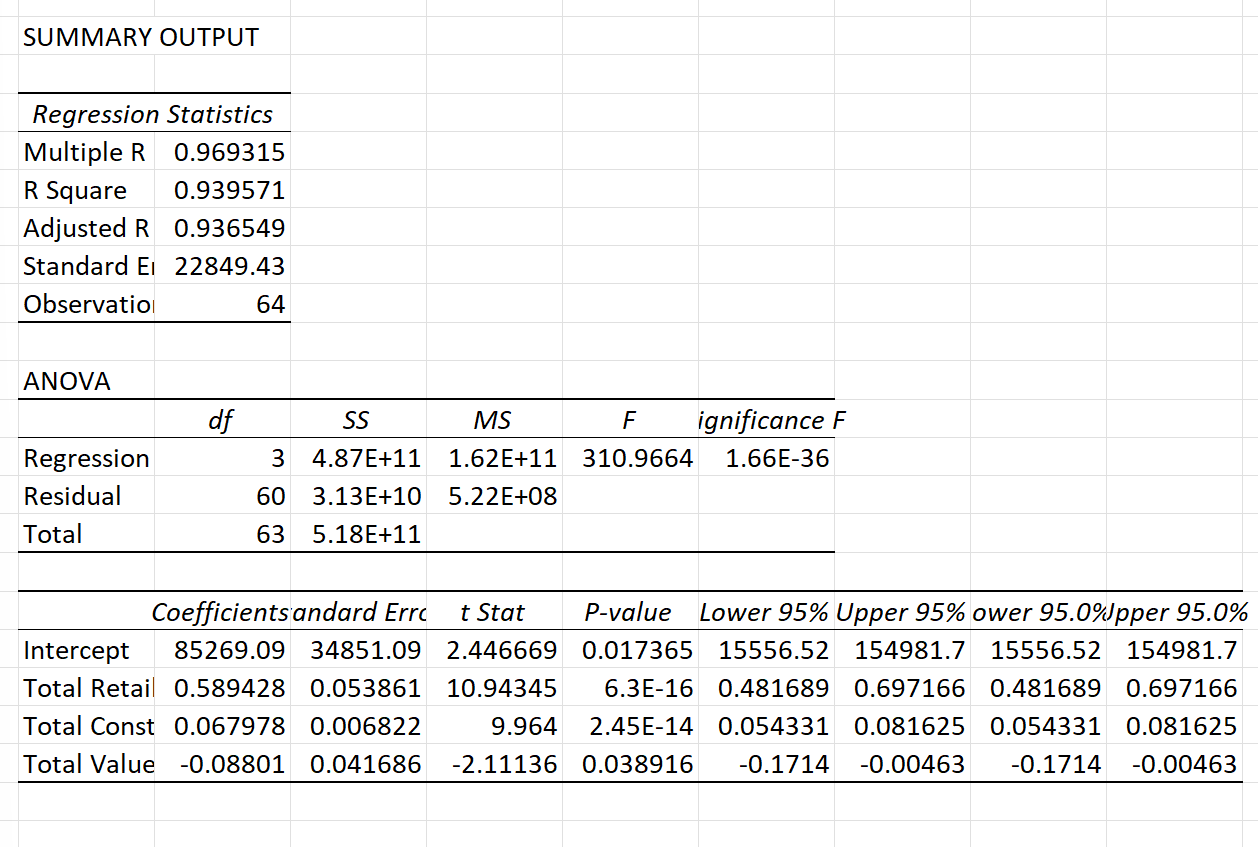Select the Intercept t Stat 2.446669

point(502,650)
